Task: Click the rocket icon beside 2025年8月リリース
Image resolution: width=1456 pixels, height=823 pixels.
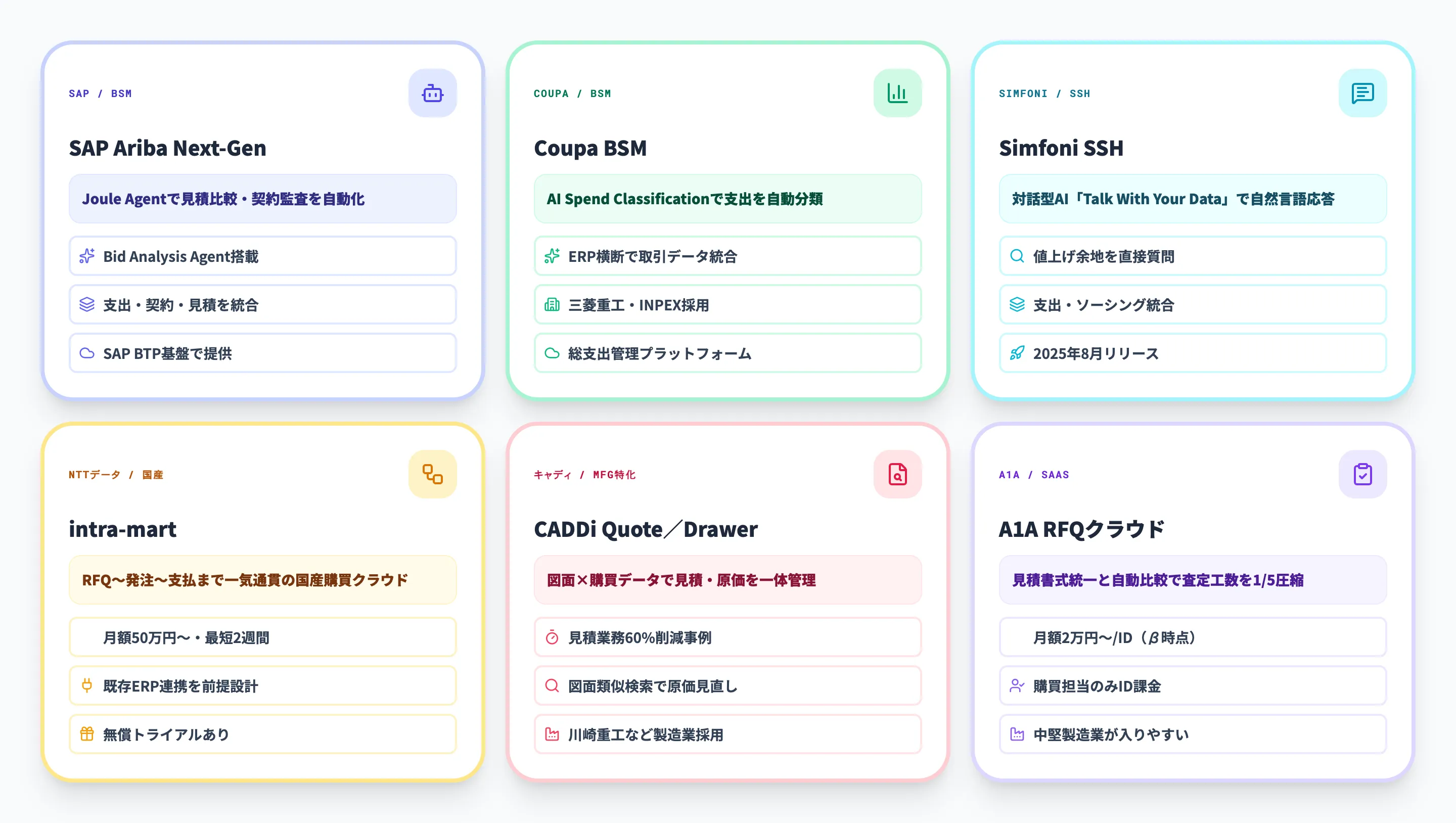Action: (x=1017, y=353)
